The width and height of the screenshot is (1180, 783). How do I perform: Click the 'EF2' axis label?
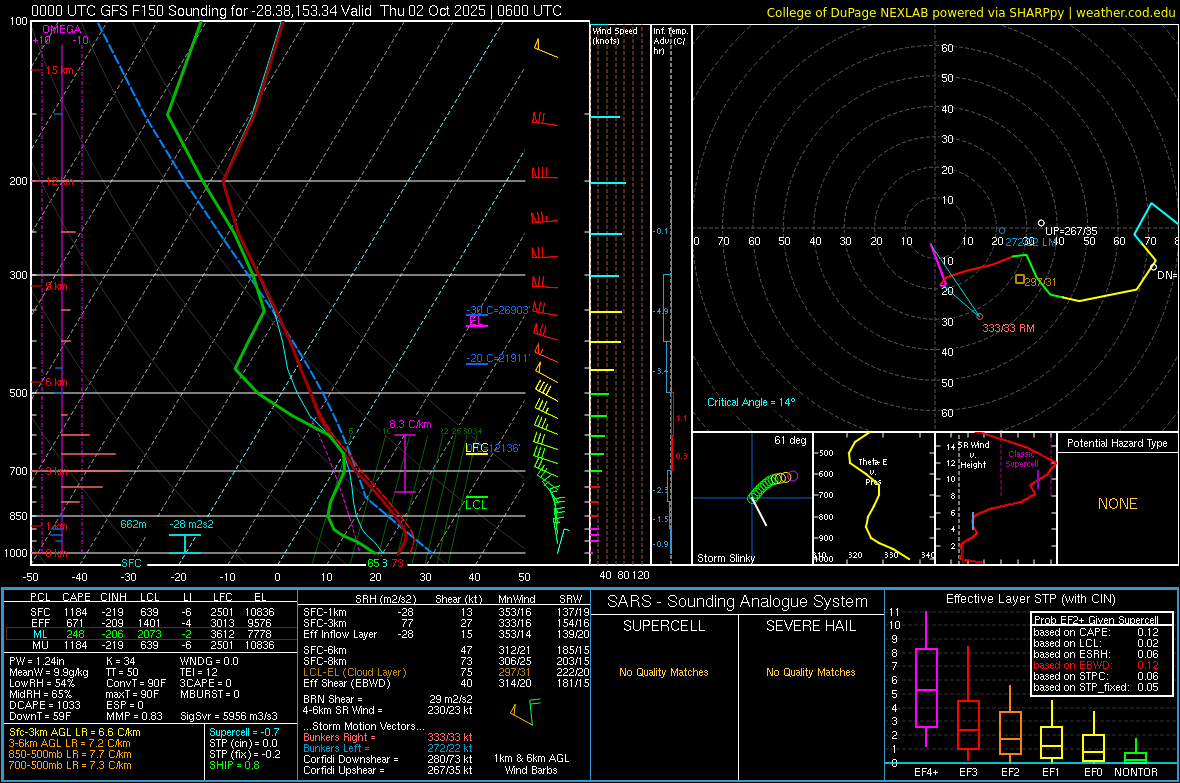[x=1010, y=772]
